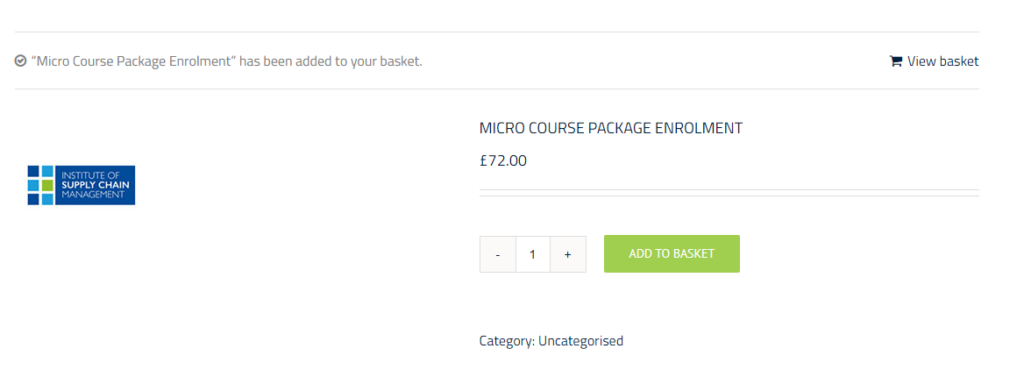Screen dimensions: 1024x384
Task: Click the green Add to Basket button
Action: click(671, 253)
